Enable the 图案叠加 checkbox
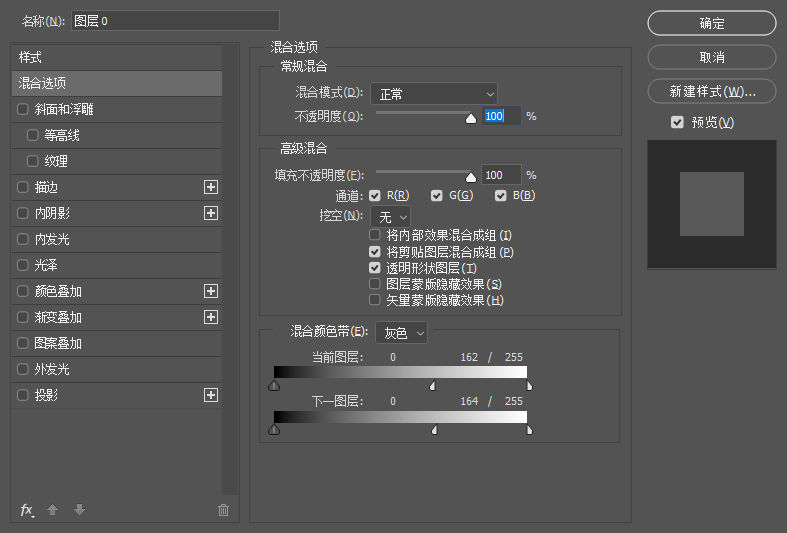 point(23,343)
